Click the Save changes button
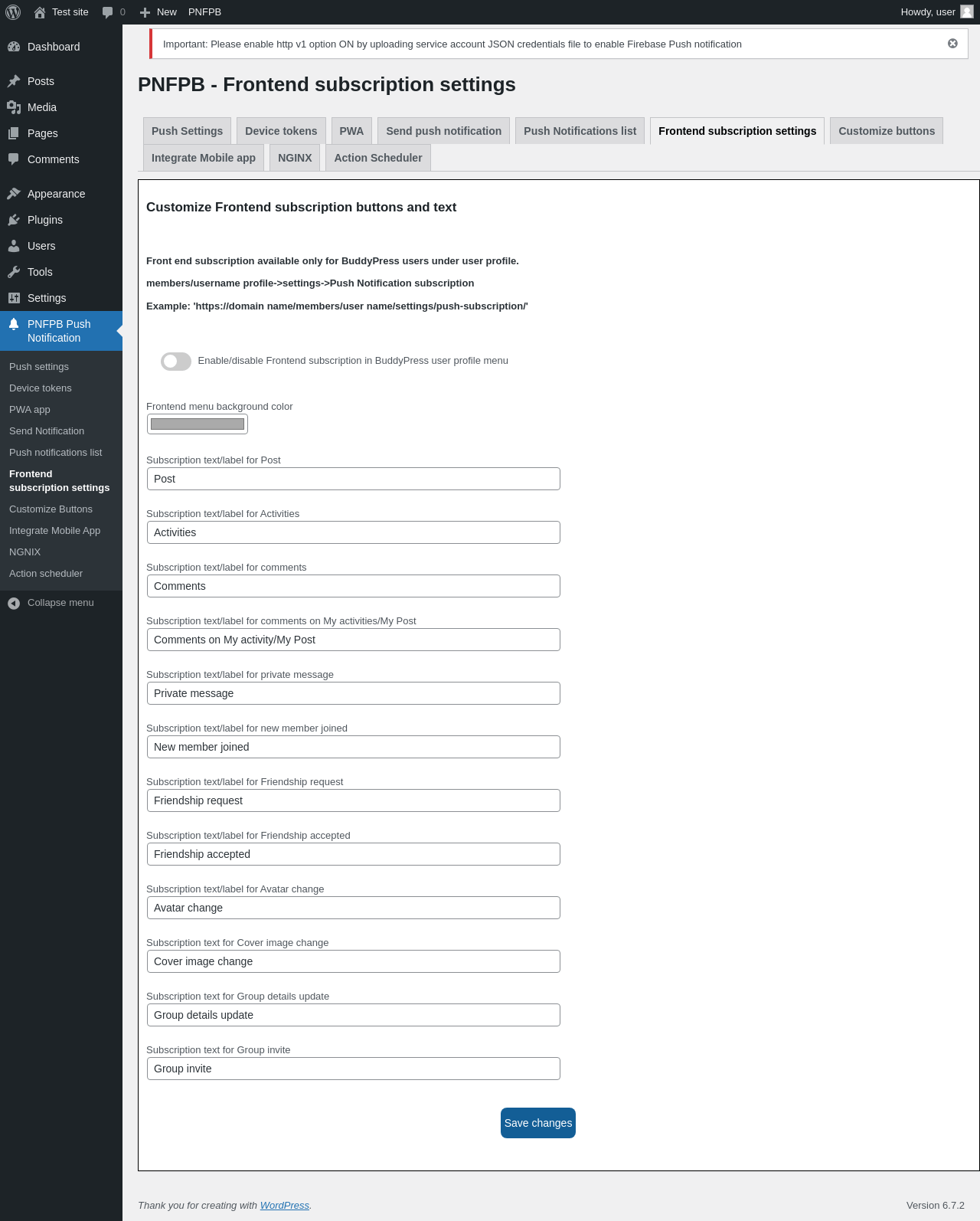The image size is (980, 1221). (538, 1123)
